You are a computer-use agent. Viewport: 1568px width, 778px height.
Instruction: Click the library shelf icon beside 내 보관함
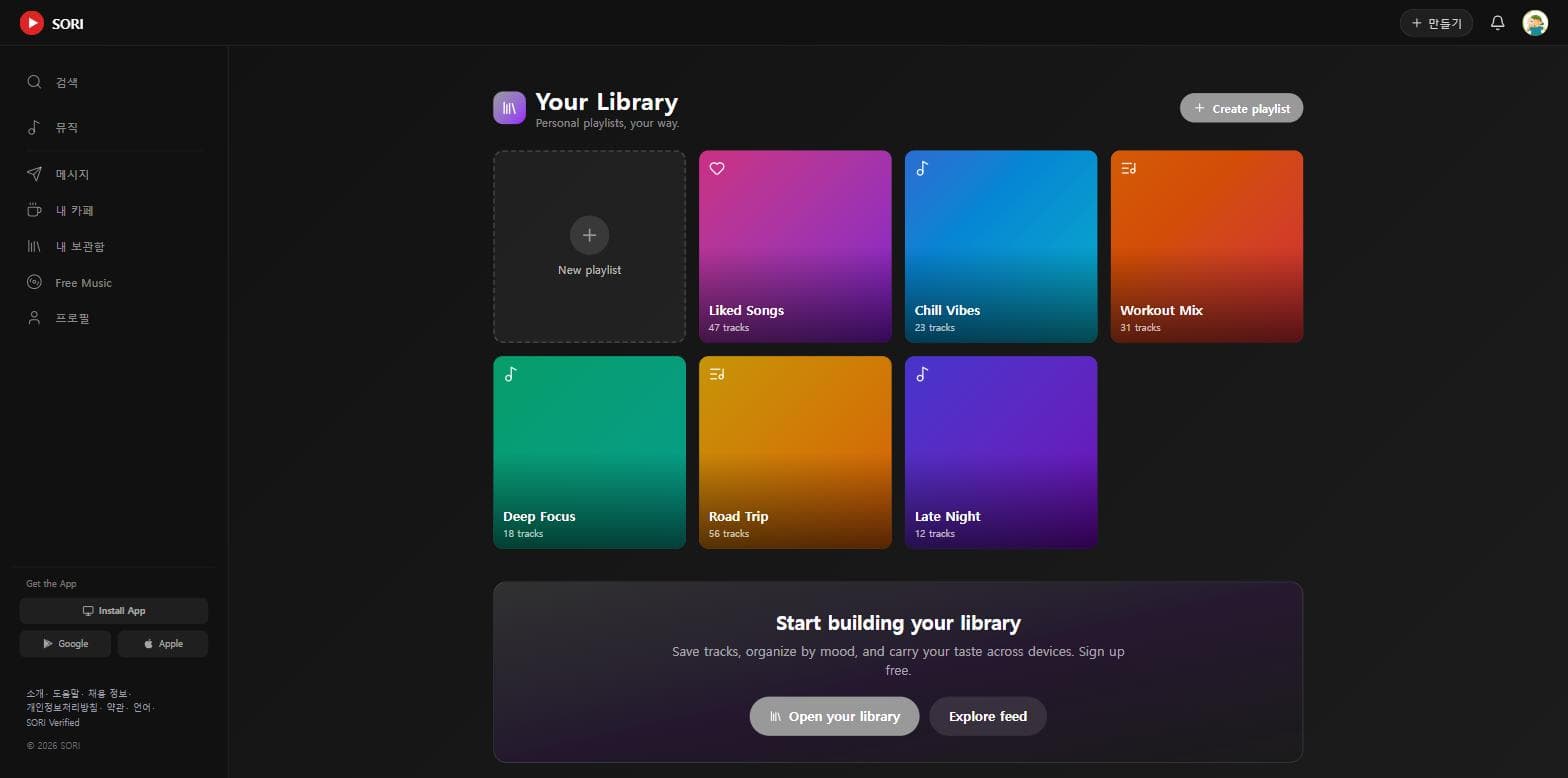pos(34,246)
